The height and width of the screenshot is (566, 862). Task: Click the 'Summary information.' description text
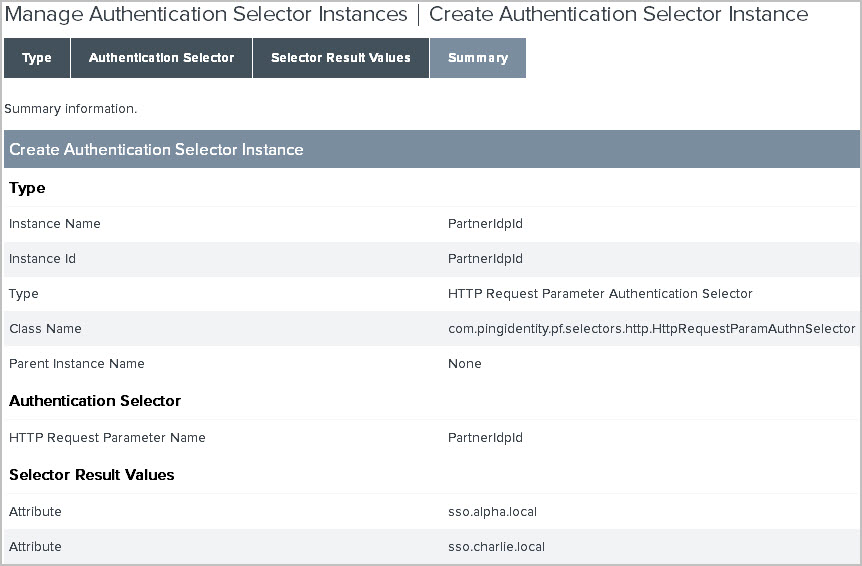pyautogui.click(x=71, y=108)
